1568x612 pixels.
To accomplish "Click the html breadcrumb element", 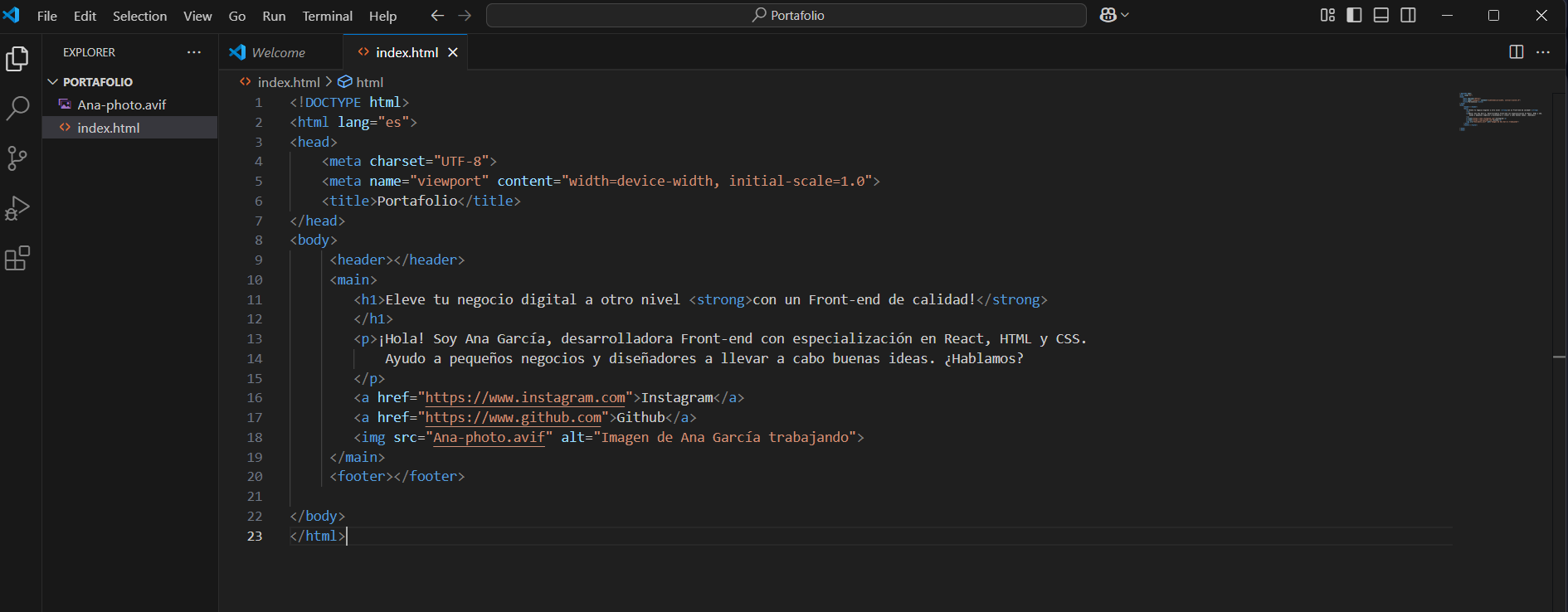I will click(369, 82).
